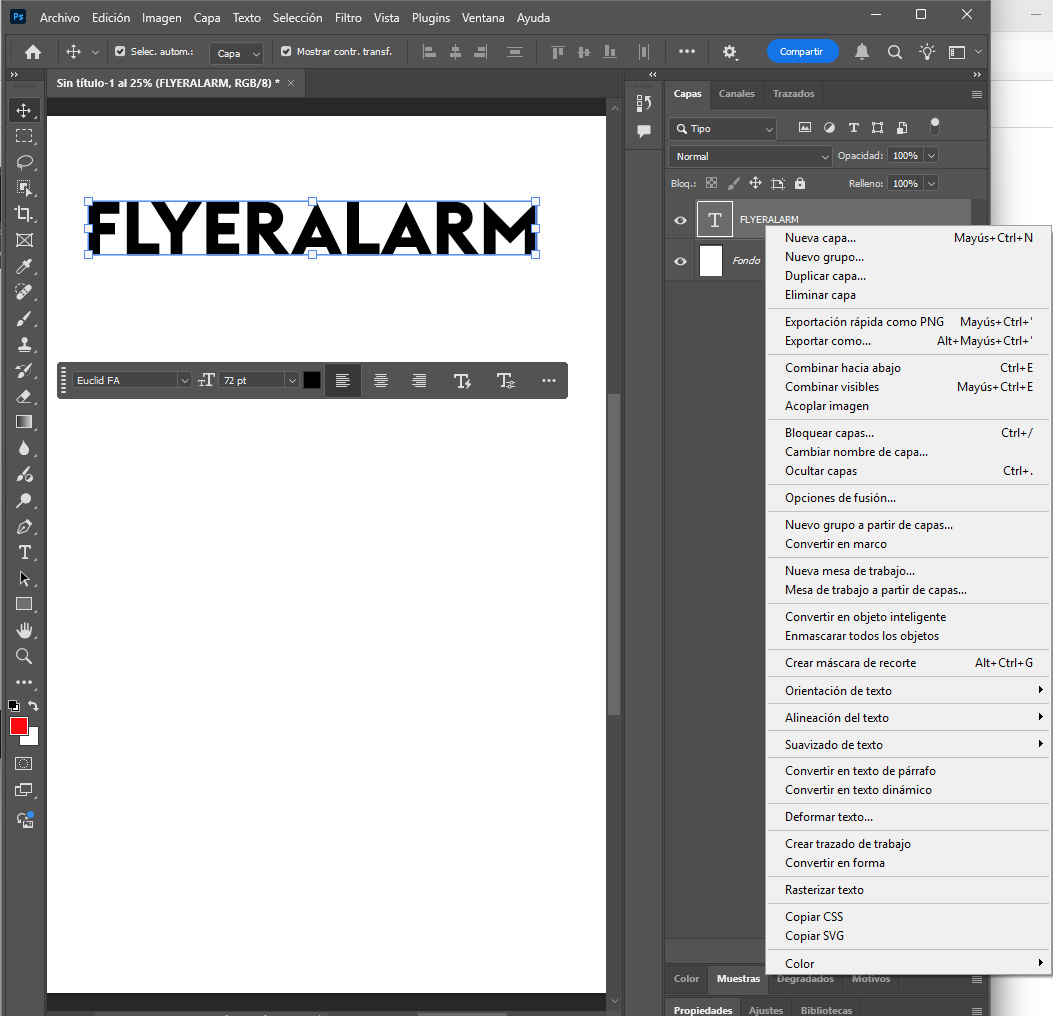This screenshot has width=1053, height=1016.
Task: Open the Opacidad 100% dropdown arrow
Action: [x=931, y=156]
